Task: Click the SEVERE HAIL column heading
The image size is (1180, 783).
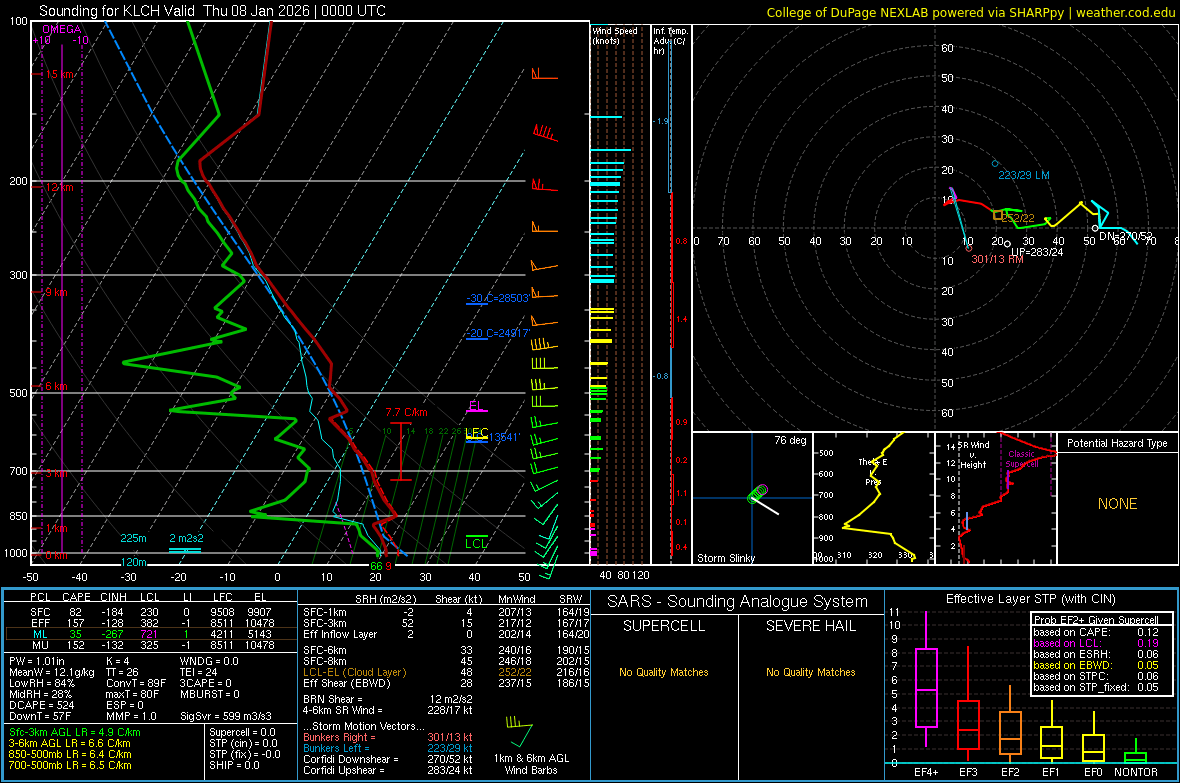Action: 810,626
